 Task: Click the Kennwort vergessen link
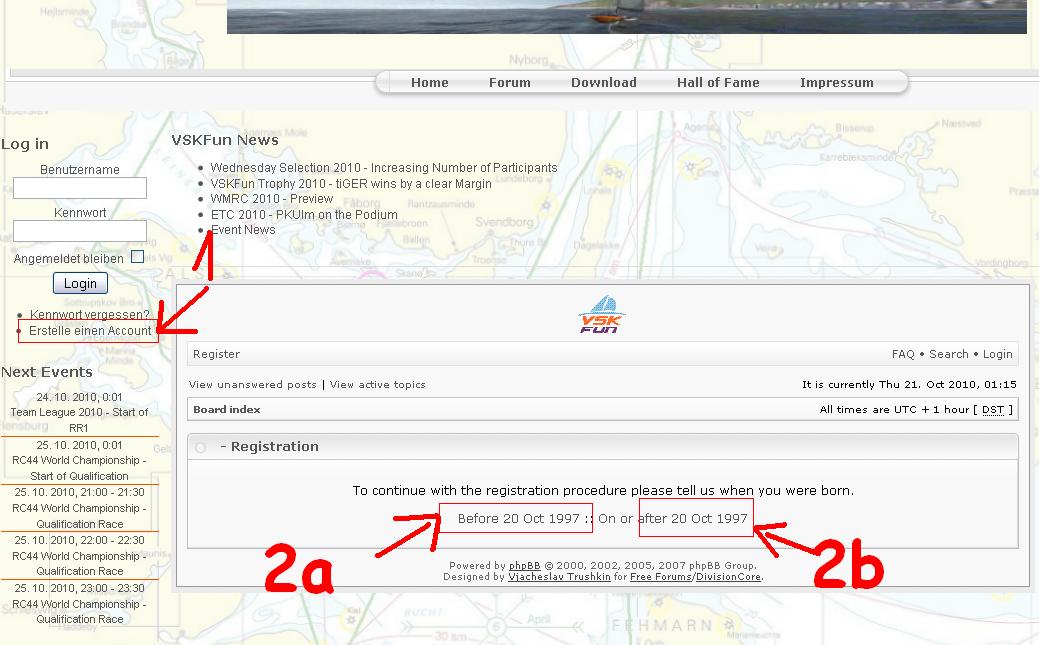coord(89,315)
